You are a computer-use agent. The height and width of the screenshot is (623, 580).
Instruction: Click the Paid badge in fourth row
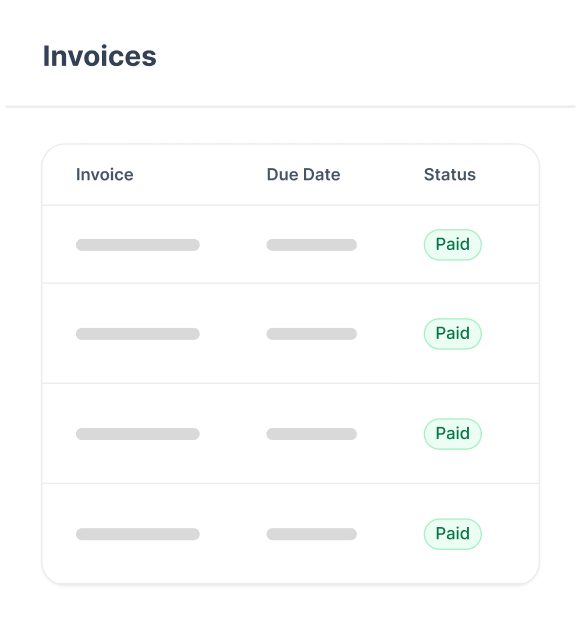(x=452, y=534)
